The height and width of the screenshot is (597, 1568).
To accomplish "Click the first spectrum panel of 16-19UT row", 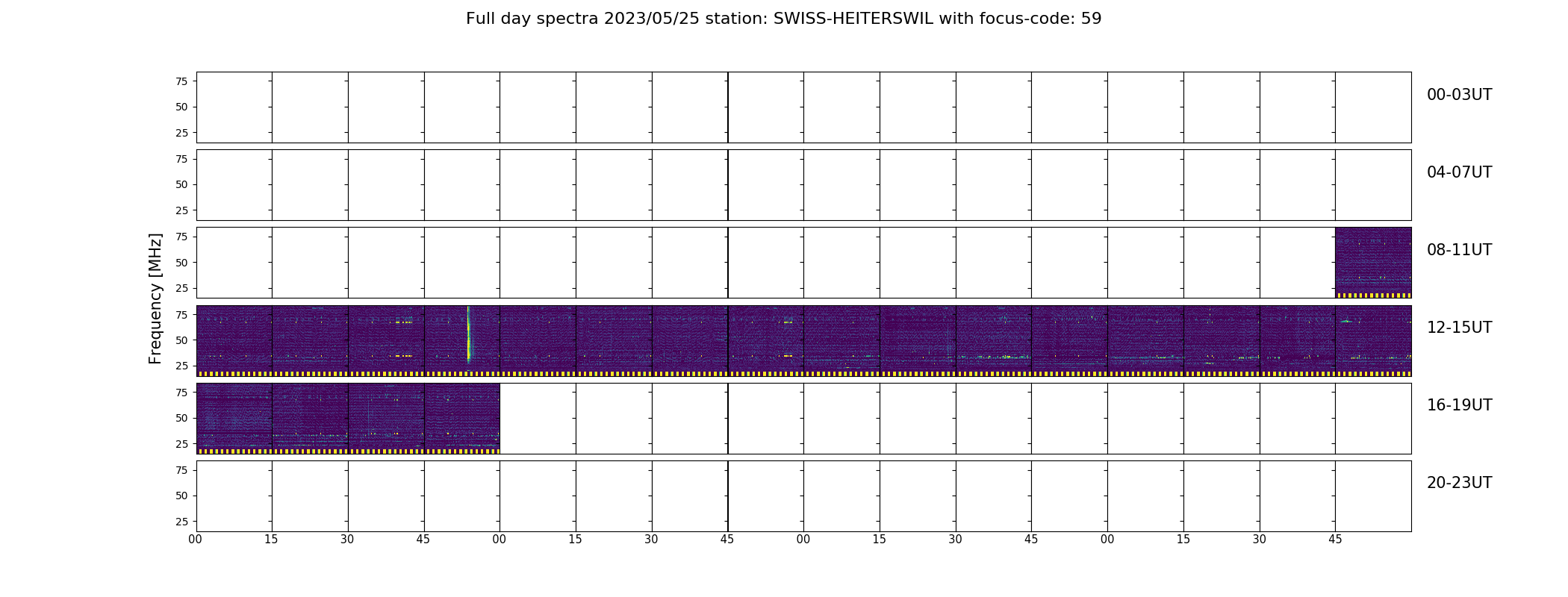I will [234, 419].
